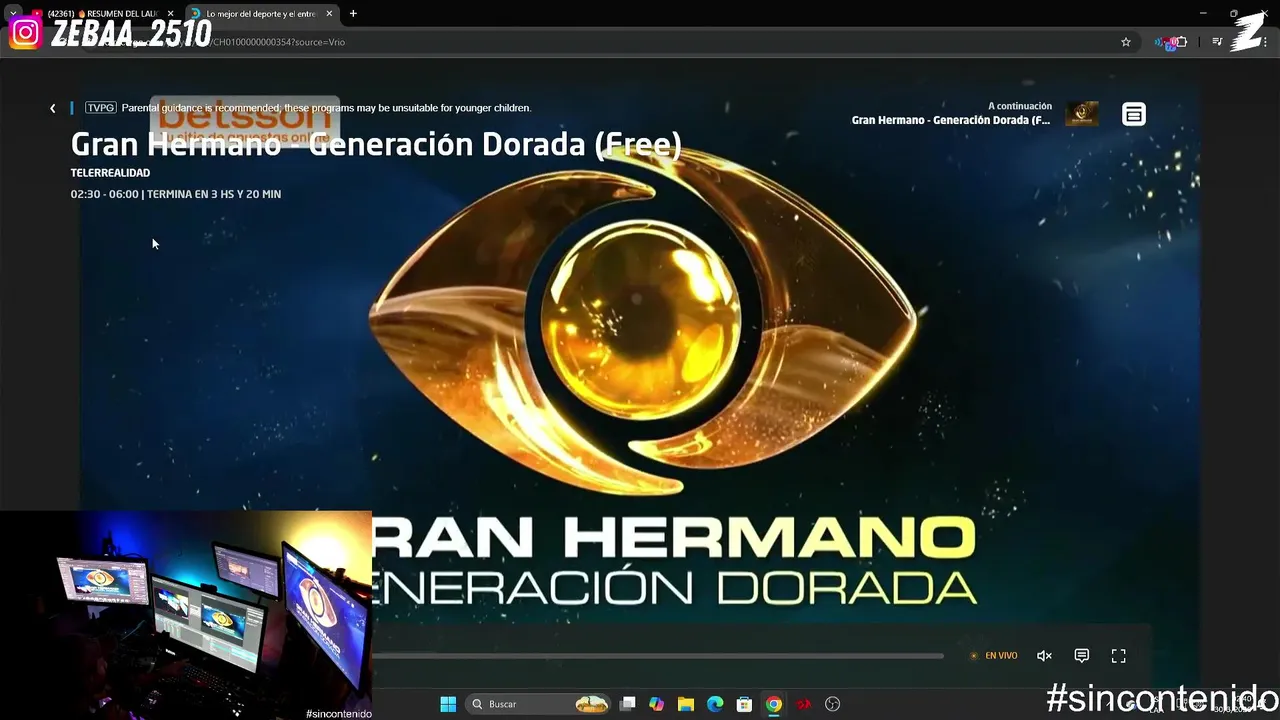This screenshot has width=1280, height=720.
Task: Open upcoming 'Gran Hermano - Generación Dorada (F...' title
Action: (951, 120)
